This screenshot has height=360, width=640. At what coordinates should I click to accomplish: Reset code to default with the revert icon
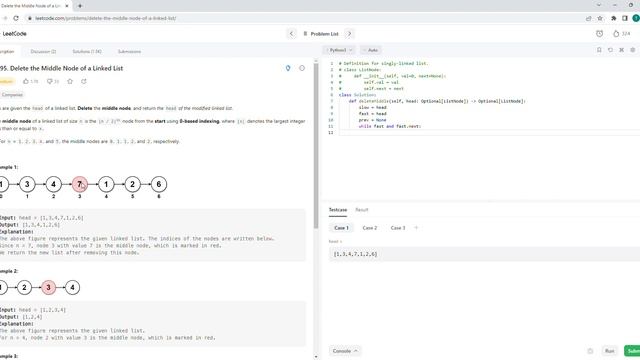tap(610, 50)
